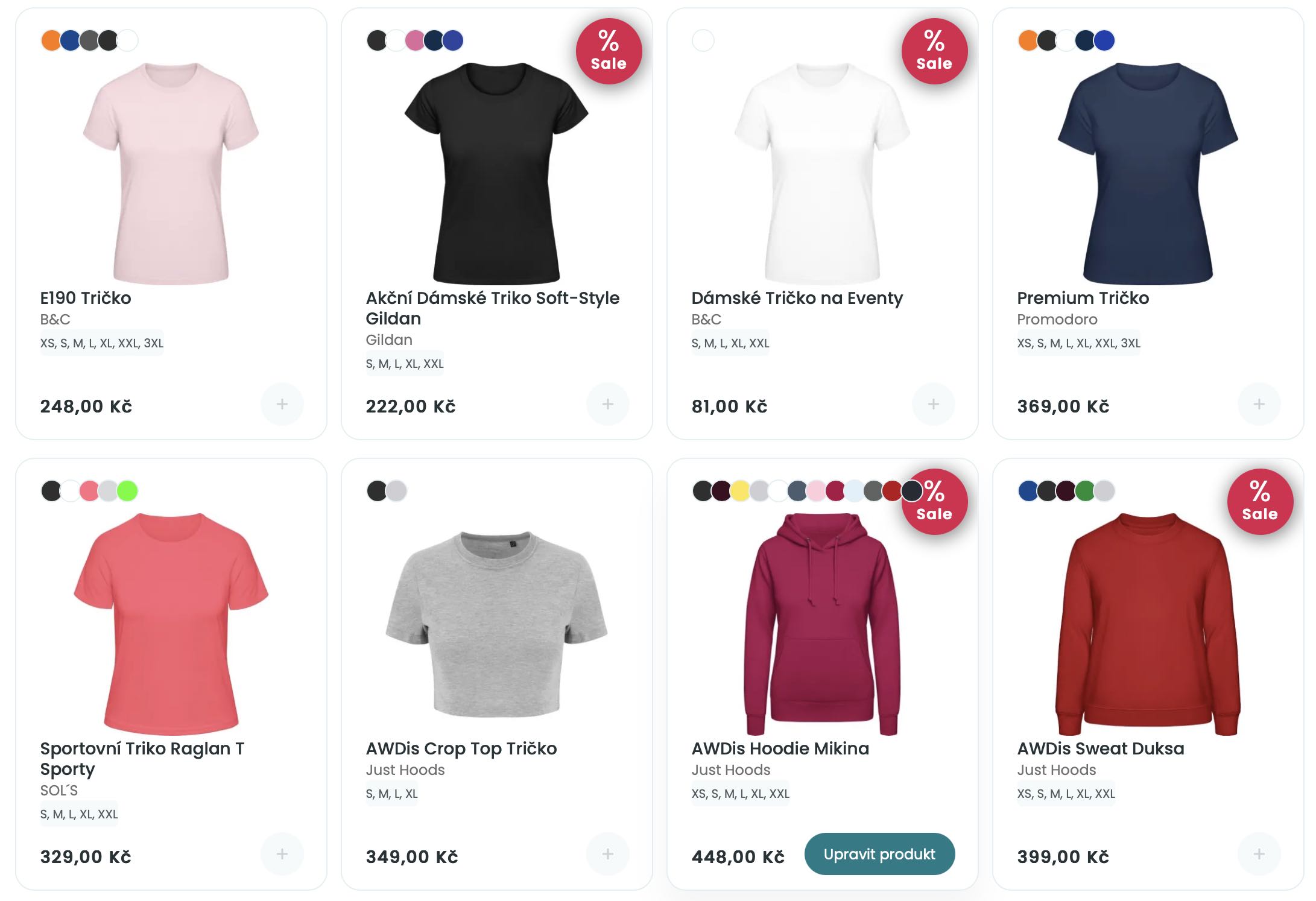Select the yellow swatch on AWDis Hoodie Mikina

[x=740, y=491]
